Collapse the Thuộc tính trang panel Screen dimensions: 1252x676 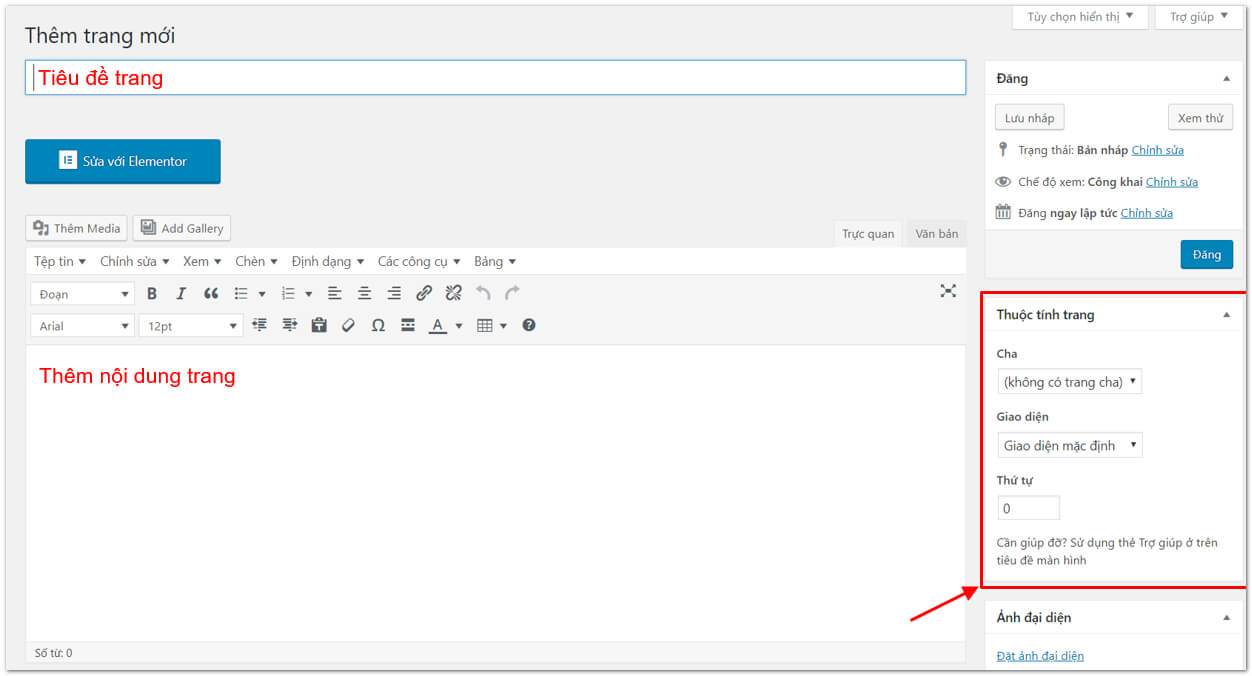1227,315
